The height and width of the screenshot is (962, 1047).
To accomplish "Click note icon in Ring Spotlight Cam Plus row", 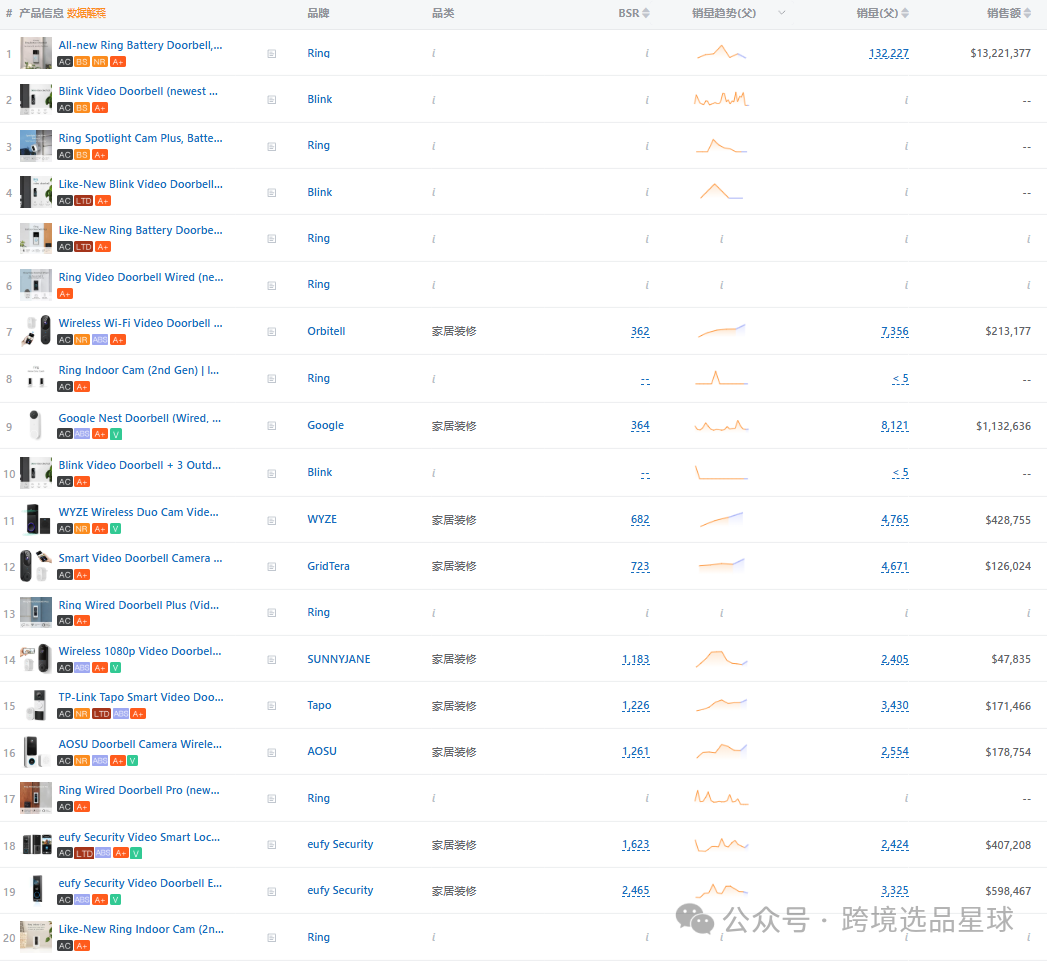I will tap(272, 147).
